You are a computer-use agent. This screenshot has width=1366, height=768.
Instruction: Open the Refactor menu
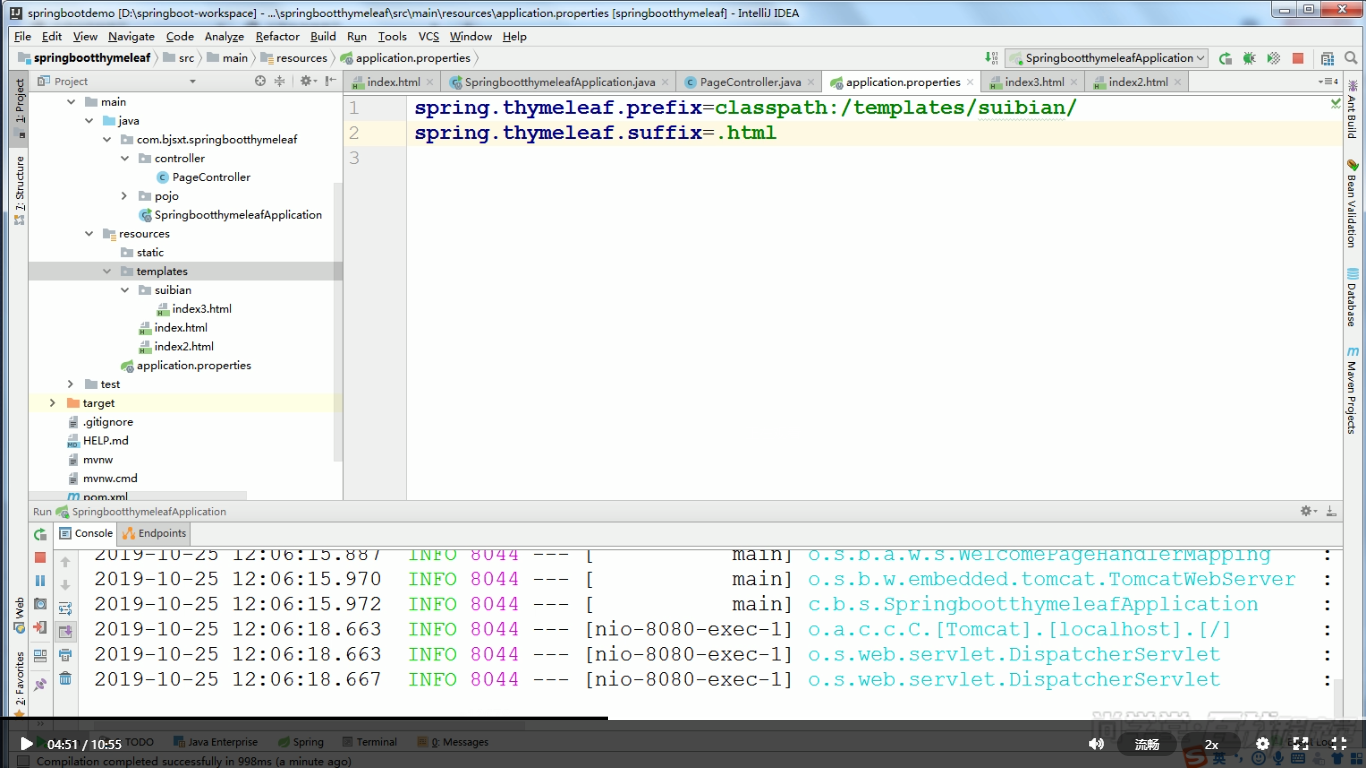[x=277, y=36]
